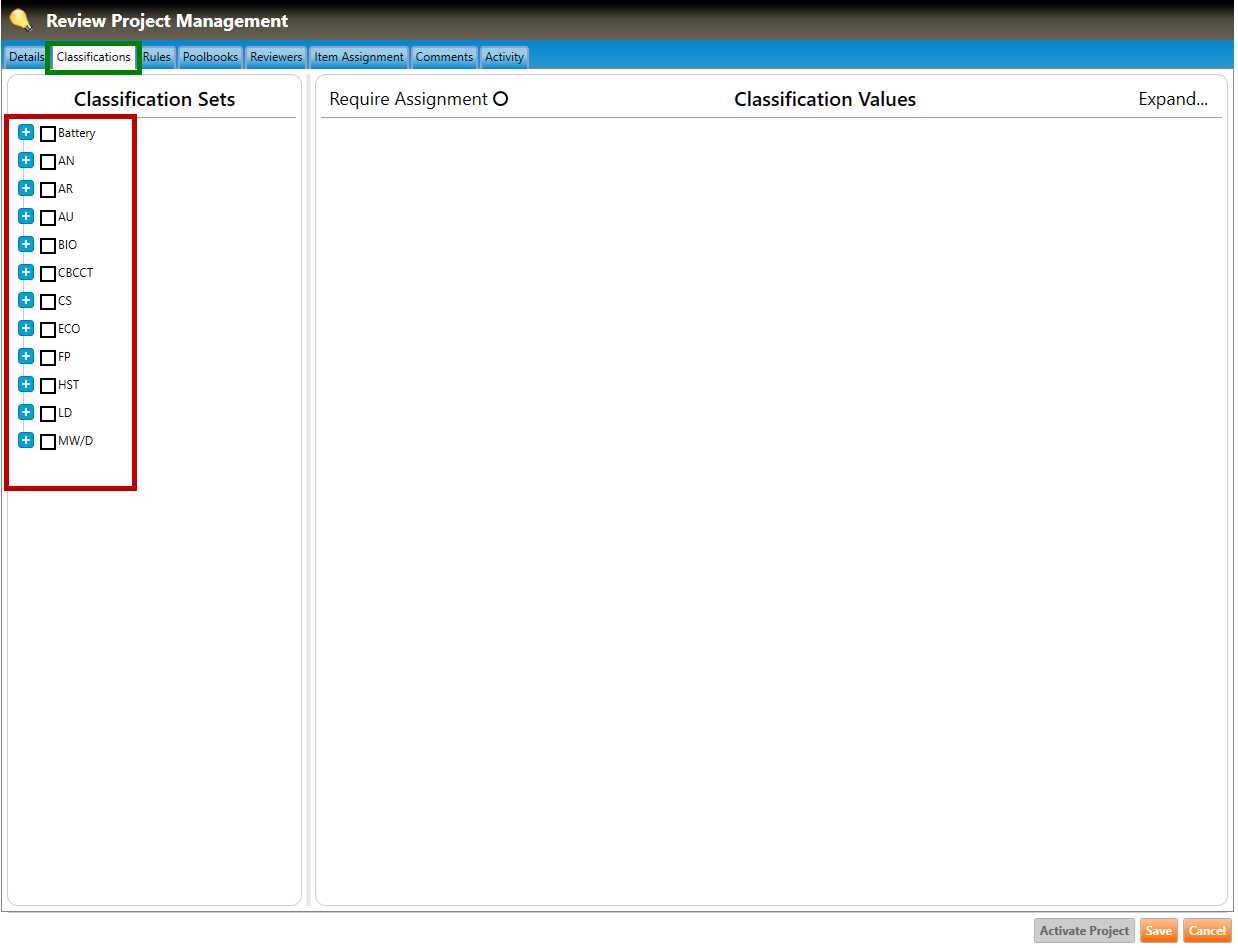1238x948 pixels.
Task: Click the plus icon next to HST
Action: tap(26, 385)
